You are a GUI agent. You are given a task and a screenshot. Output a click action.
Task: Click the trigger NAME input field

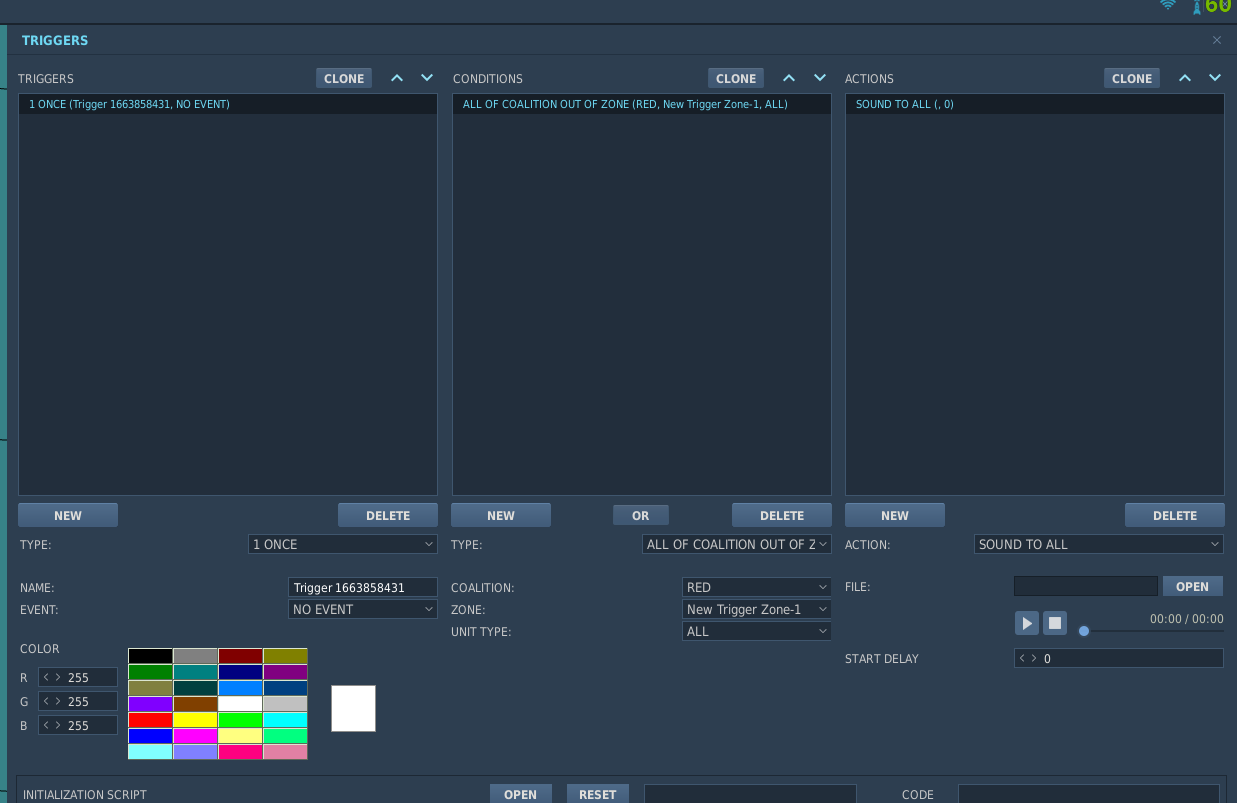pos(363,587)
